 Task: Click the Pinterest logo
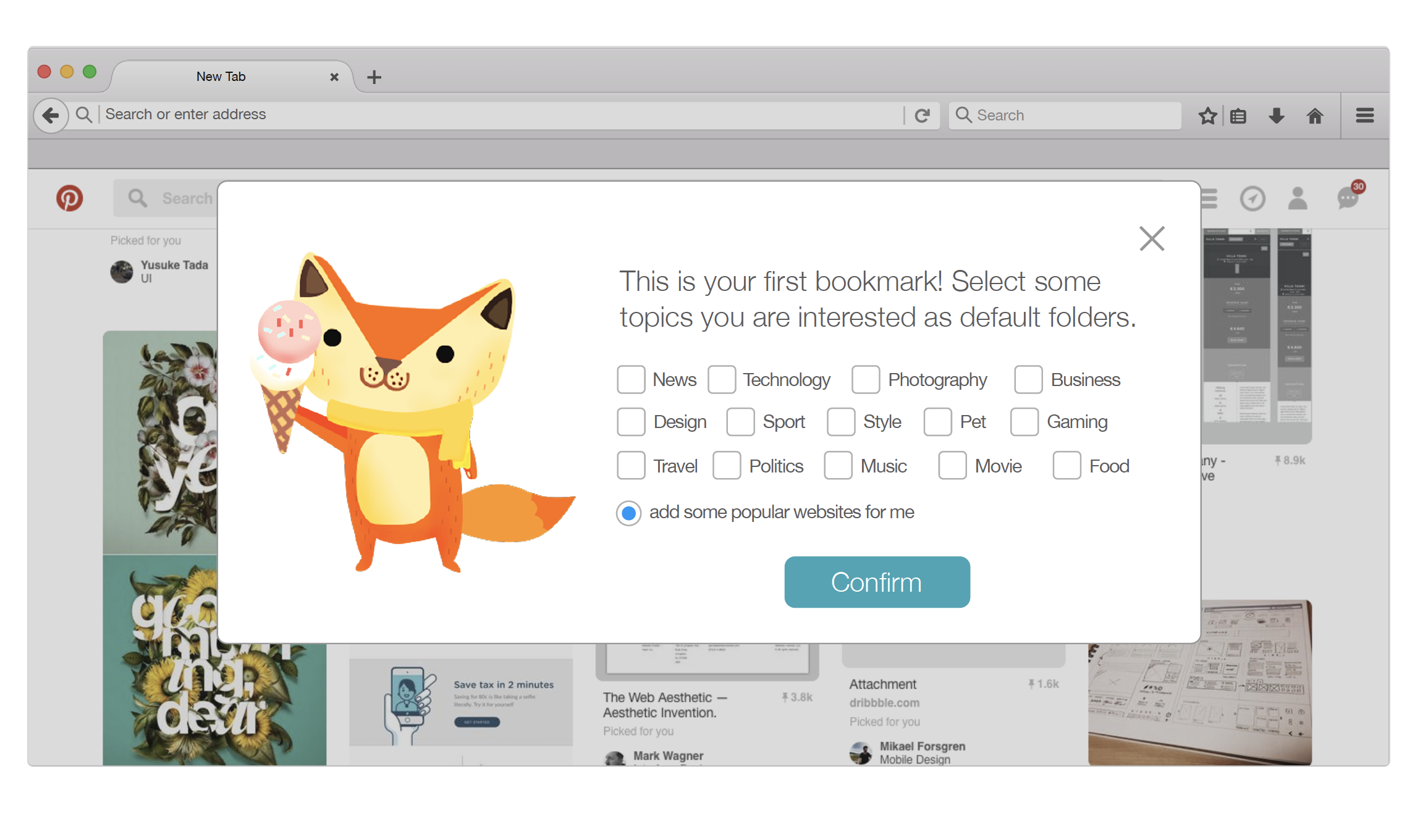[70, 198]
